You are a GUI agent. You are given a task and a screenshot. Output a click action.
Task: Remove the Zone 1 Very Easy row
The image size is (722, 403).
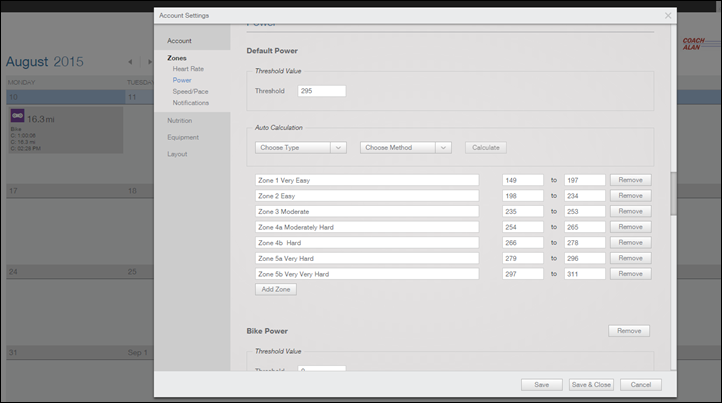[630, 180]
